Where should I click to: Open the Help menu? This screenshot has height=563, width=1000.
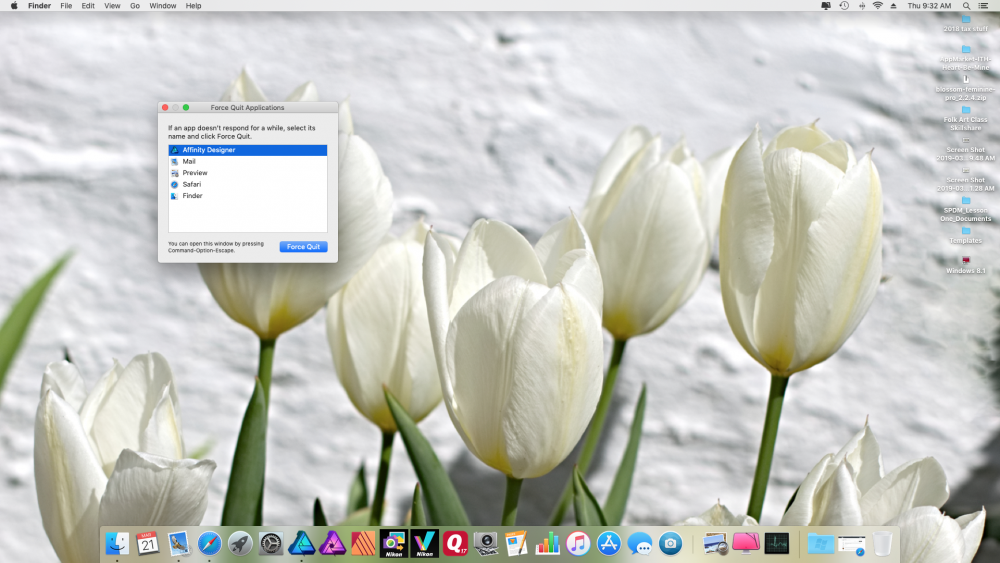point(193,6)
